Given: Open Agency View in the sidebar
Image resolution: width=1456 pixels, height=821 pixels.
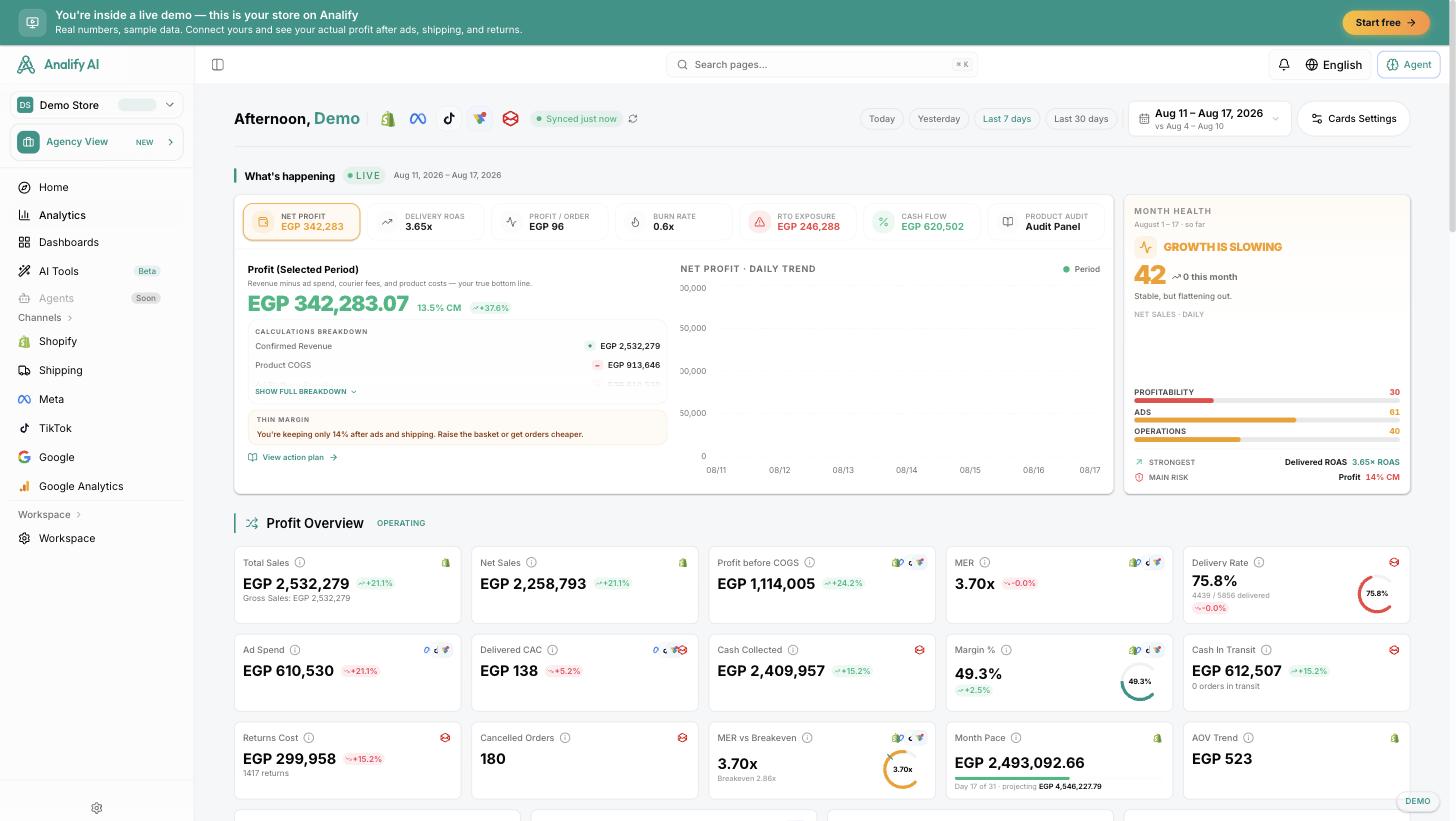Looking at the screenshot, I should point(97,142).
